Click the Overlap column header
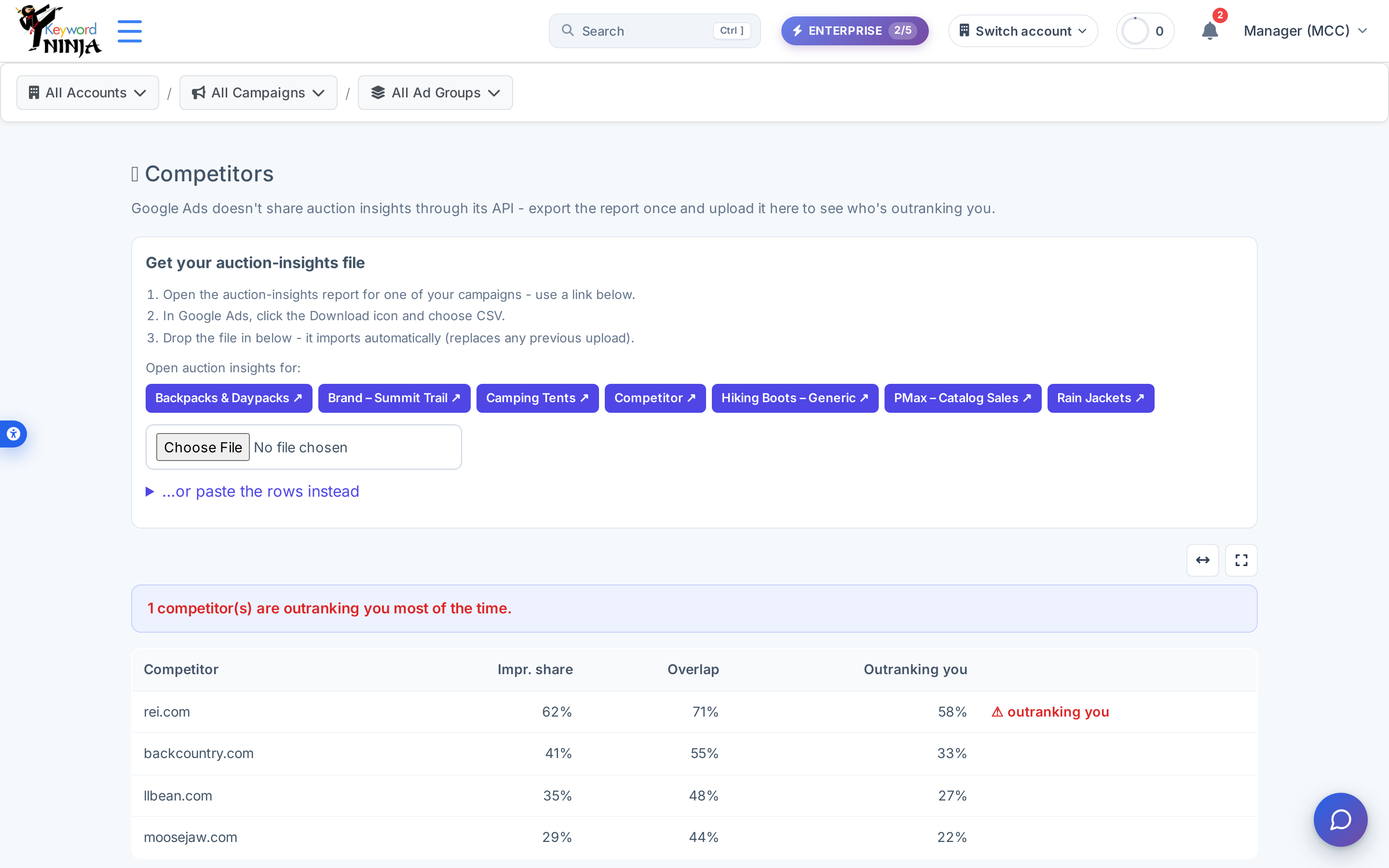Viewport: 1389px width, 868px height. [693, 669]
